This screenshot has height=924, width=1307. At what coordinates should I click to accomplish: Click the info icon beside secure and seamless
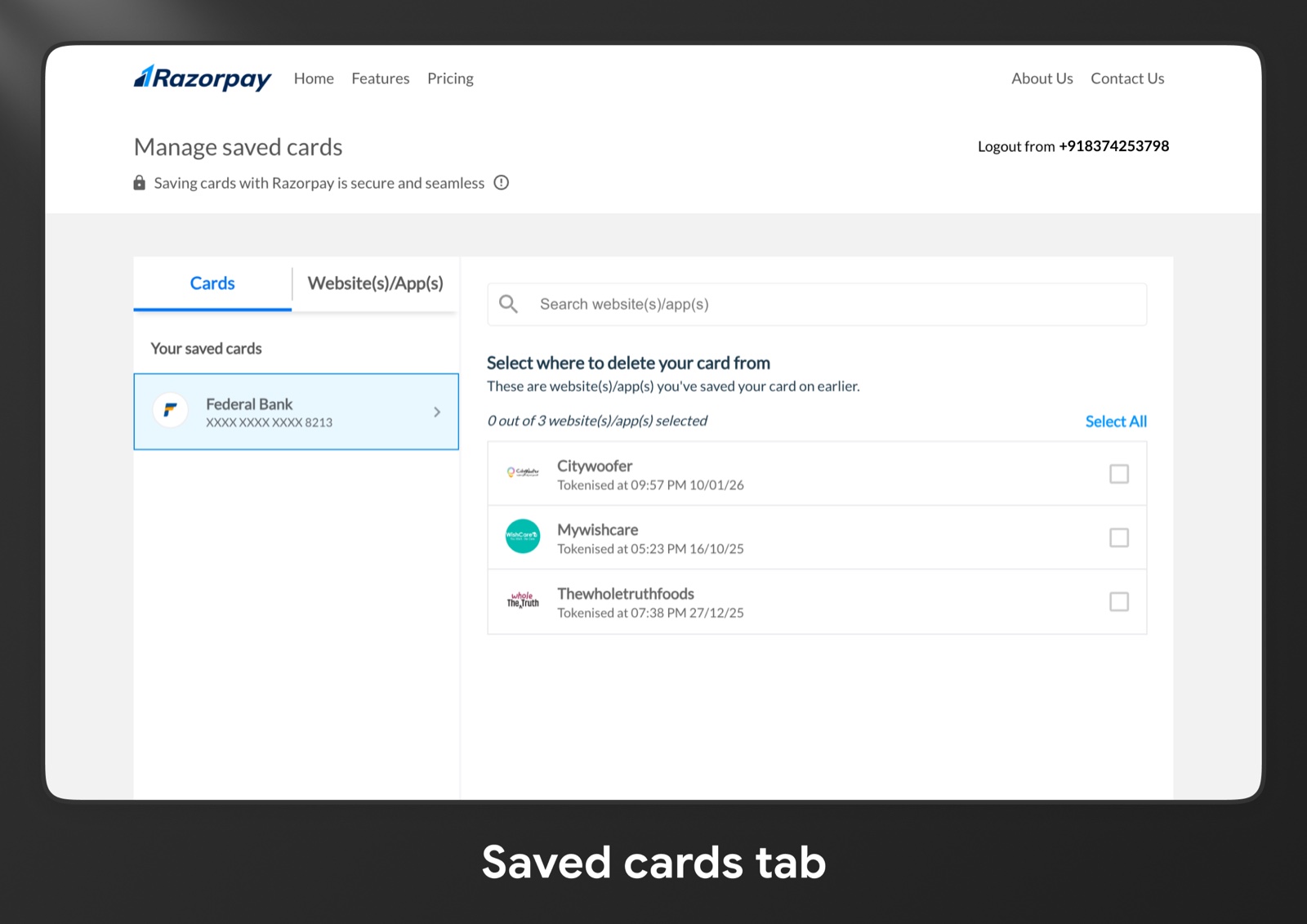pyautogui.click(x=502, y=183)
